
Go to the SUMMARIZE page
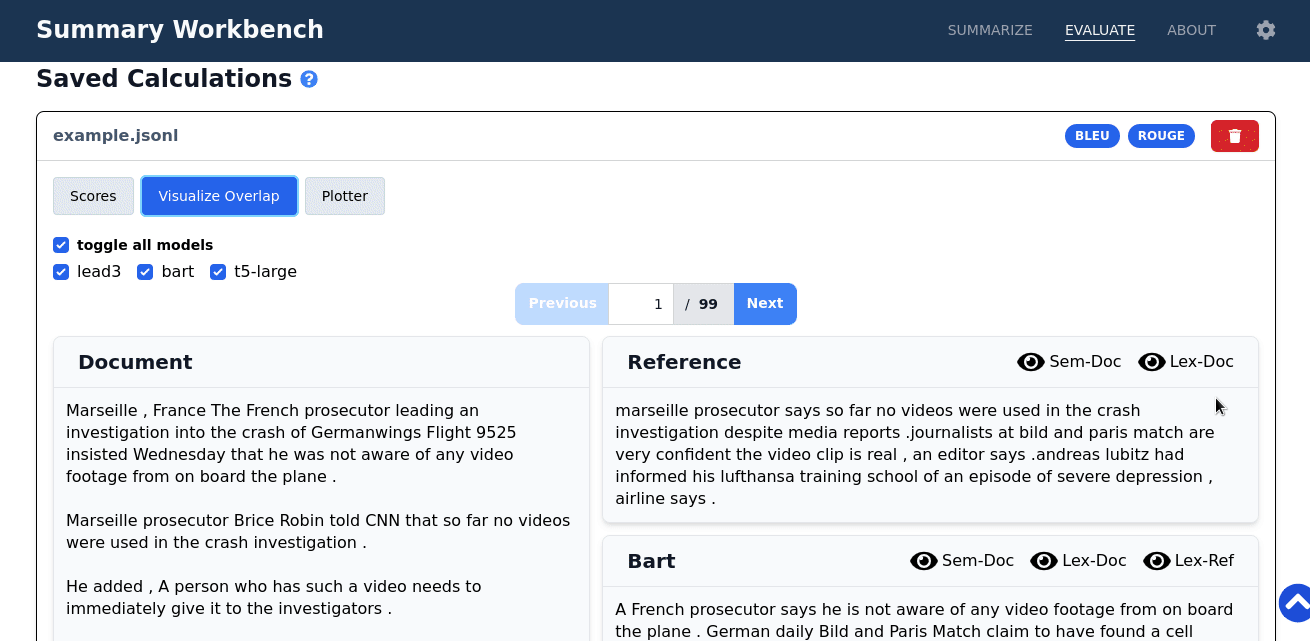coord(990,30)
